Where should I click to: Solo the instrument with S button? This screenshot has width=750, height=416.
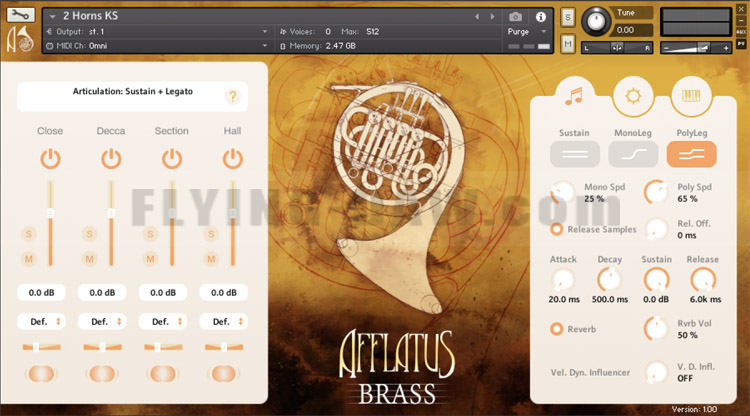(568, 18)
